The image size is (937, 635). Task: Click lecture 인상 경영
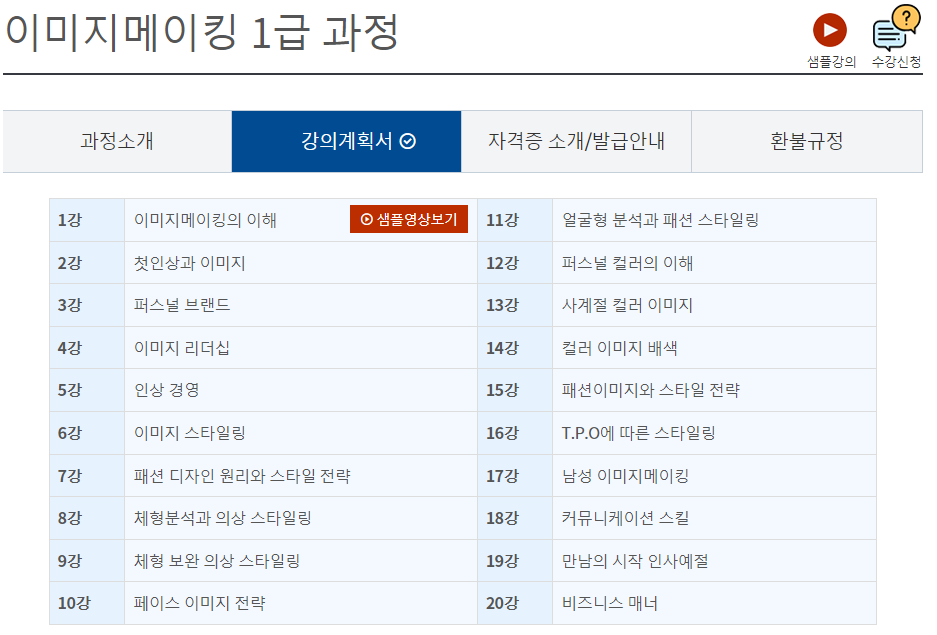(x=166, y=390)
